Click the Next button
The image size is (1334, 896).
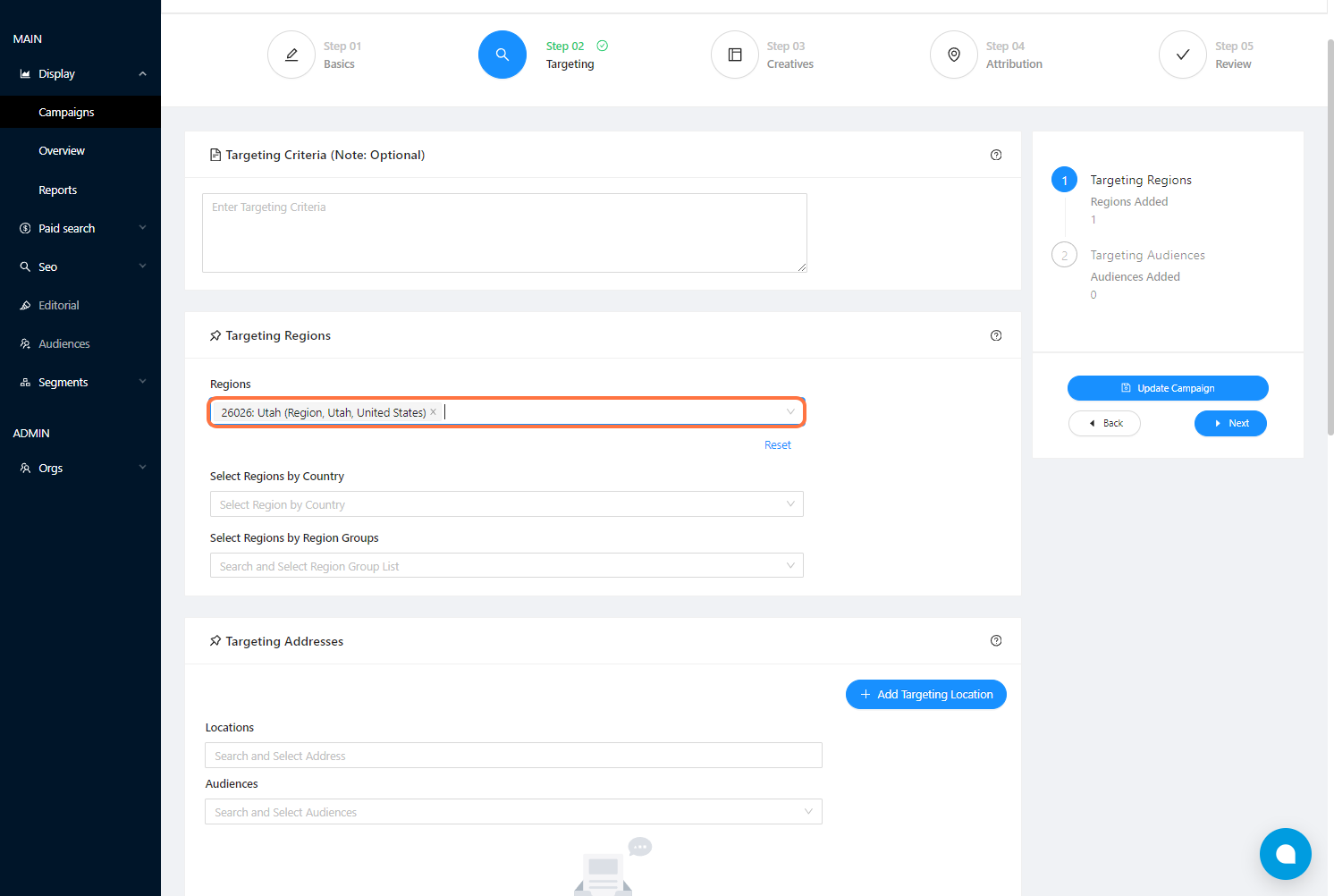(x=1230, y=424)
